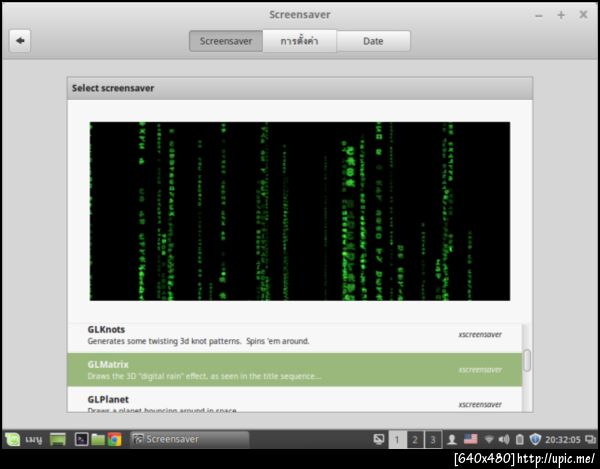Click the window list icon beside the clock
The image size is (600, 469).
[x=590, y=440]
